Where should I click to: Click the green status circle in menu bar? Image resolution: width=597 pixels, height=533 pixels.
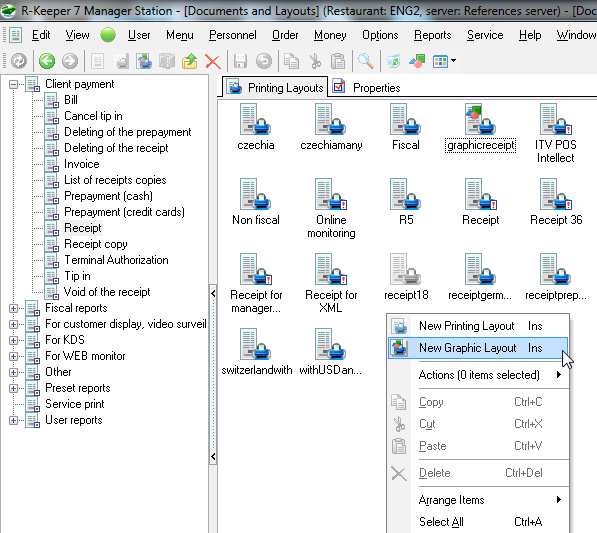point(108,35)
